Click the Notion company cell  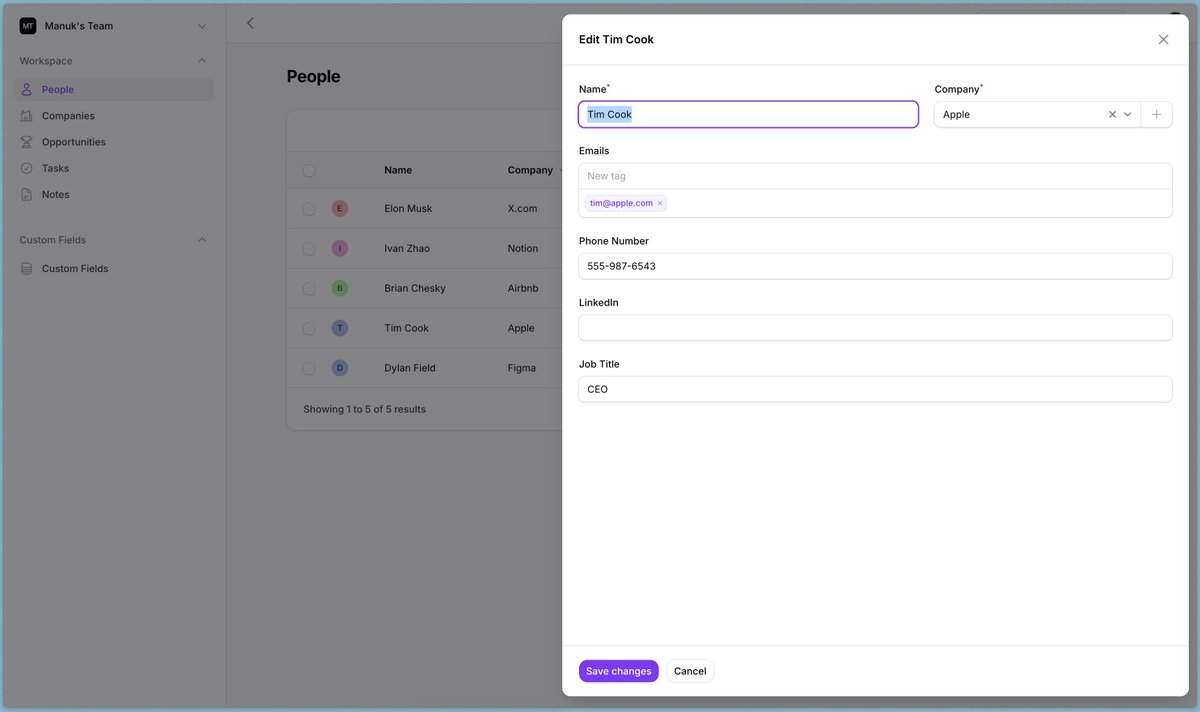(523, 248)
